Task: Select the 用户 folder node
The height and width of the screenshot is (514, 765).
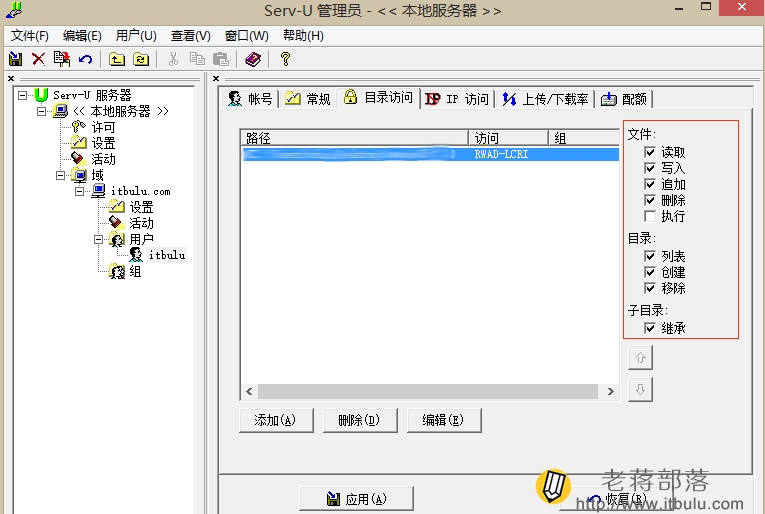Action: [141, 239]
